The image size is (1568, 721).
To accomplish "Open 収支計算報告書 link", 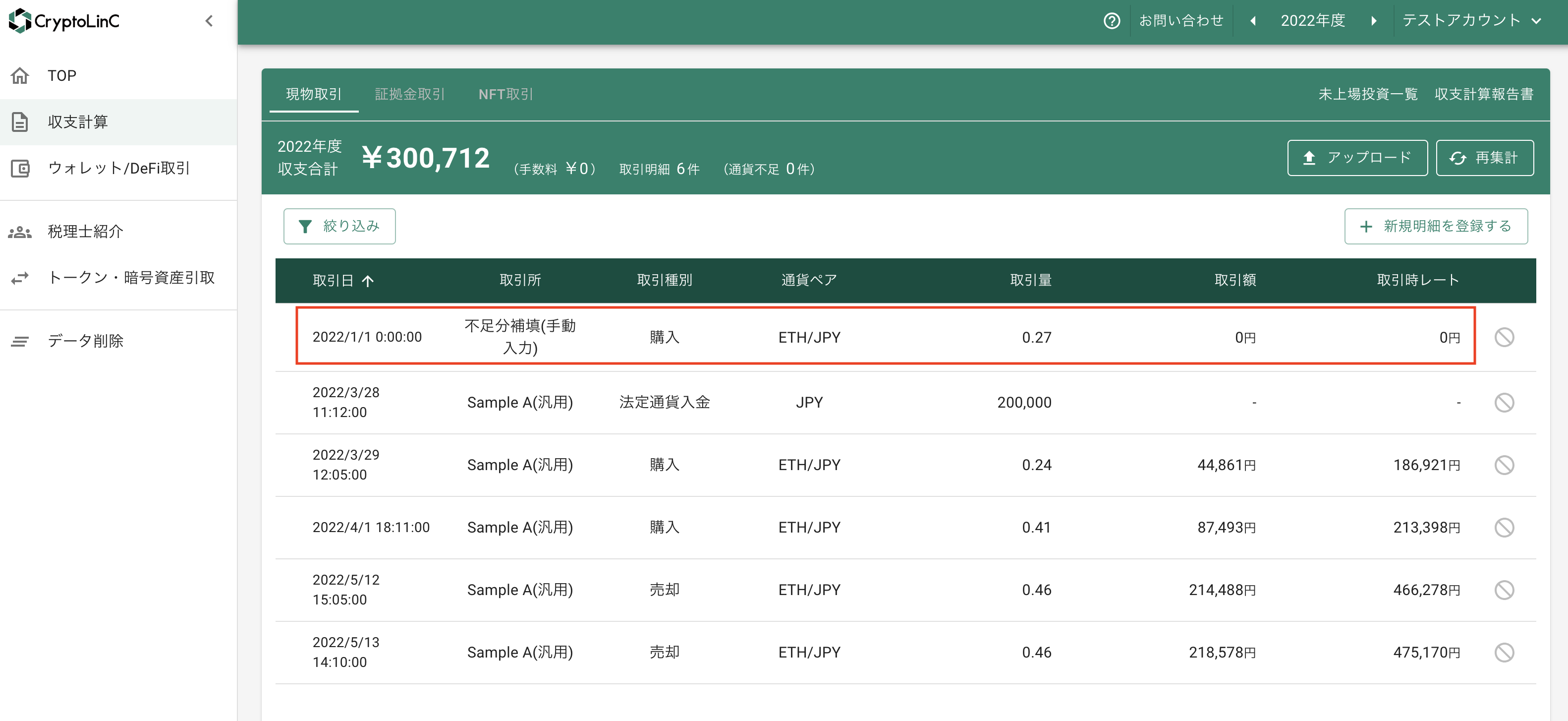I will 1483,94.
